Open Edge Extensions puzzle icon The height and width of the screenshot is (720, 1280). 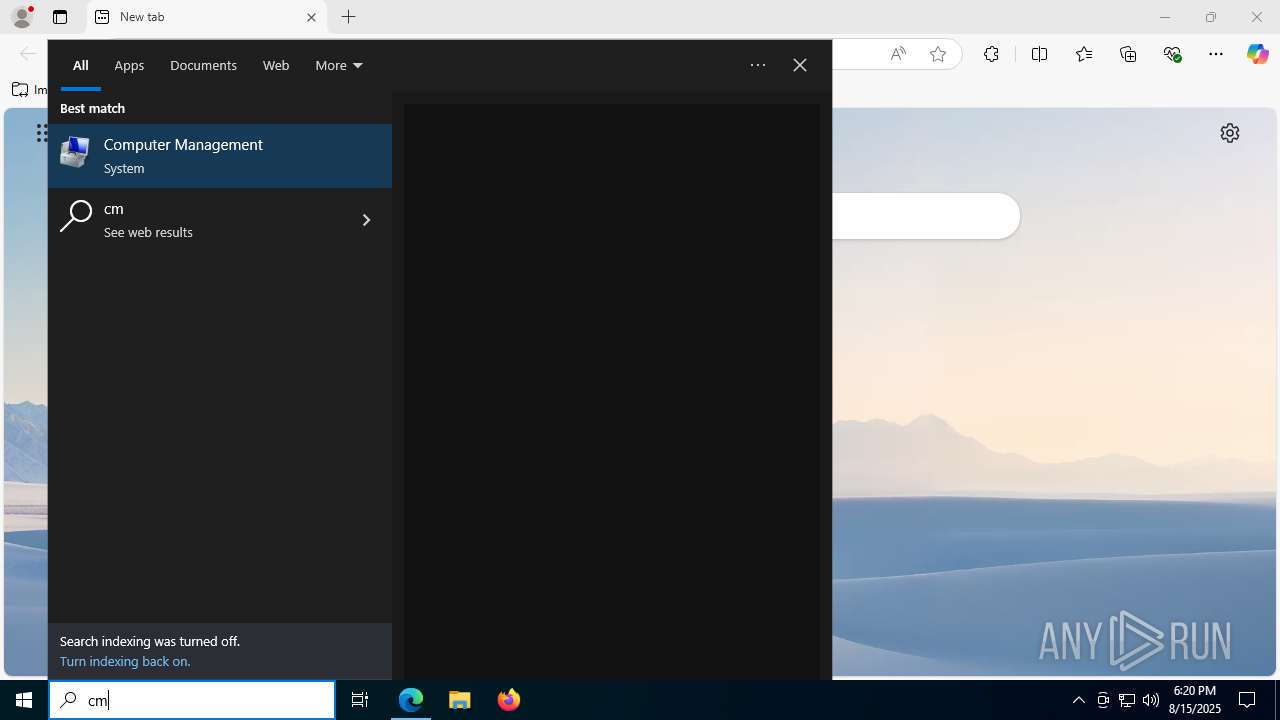pos(991,54)
